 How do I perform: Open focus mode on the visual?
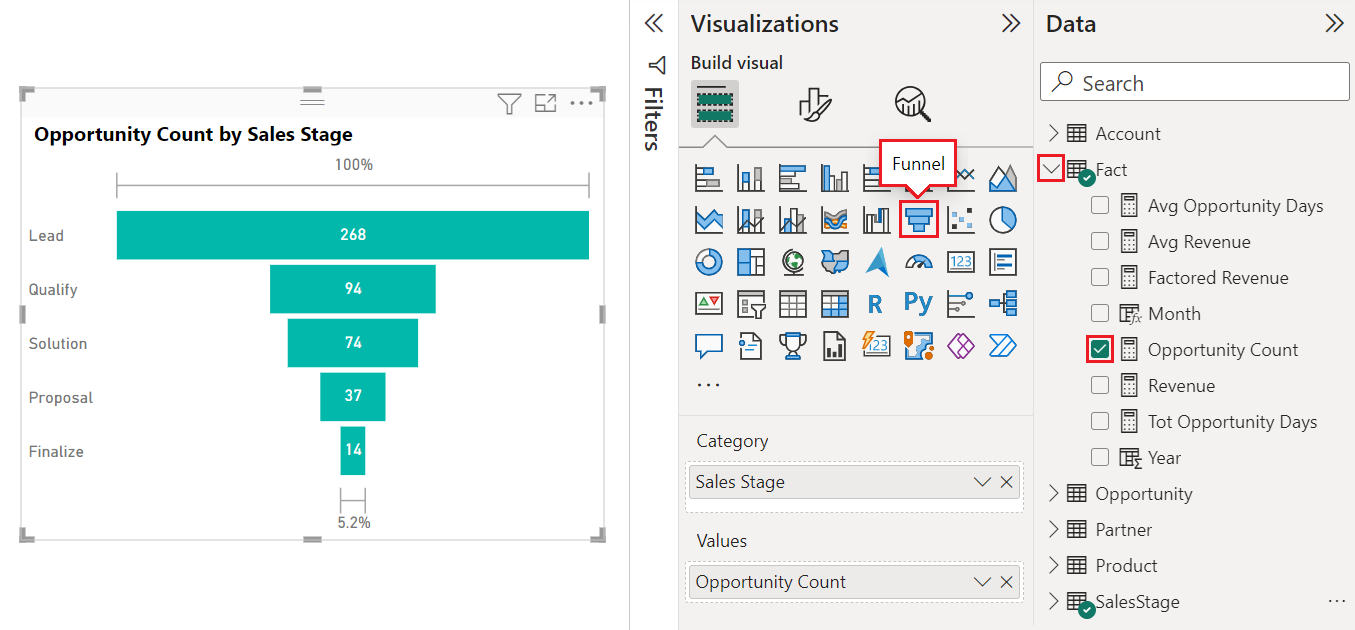pos(545,103)
